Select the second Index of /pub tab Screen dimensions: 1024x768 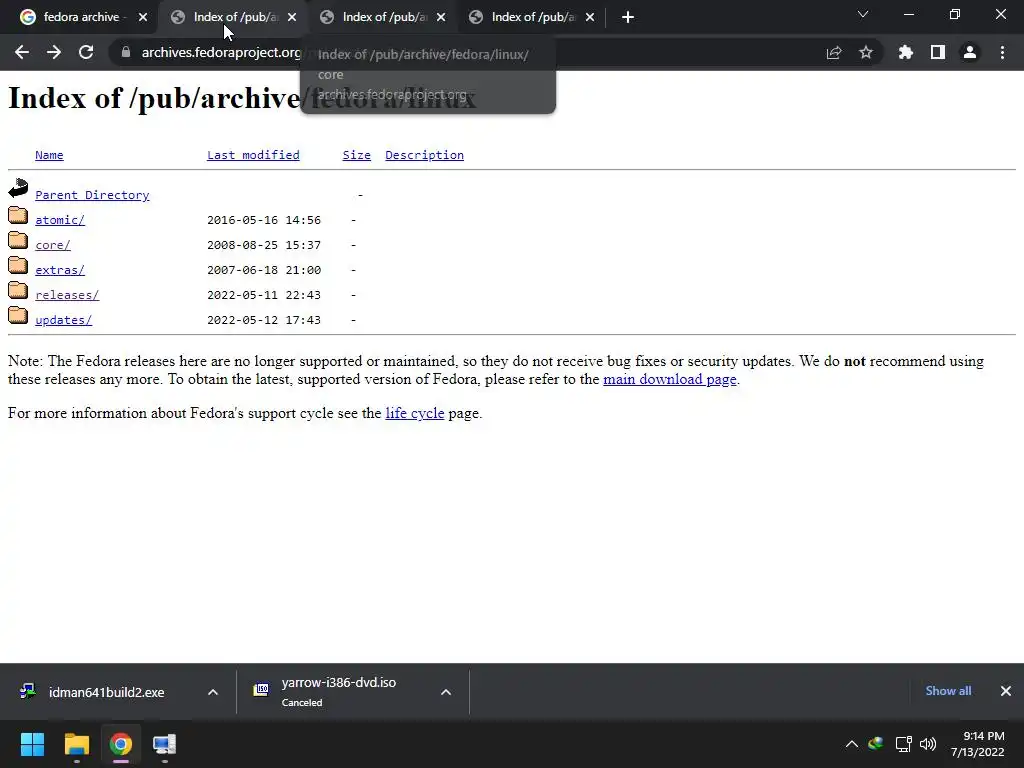232,17
